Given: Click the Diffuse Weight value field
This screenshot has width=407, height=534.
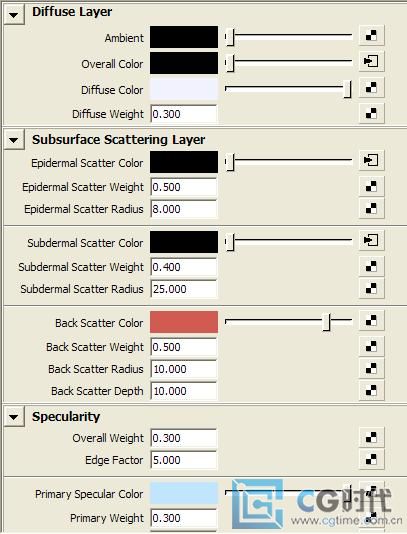Looking at the screenshot, I should 184,114.
